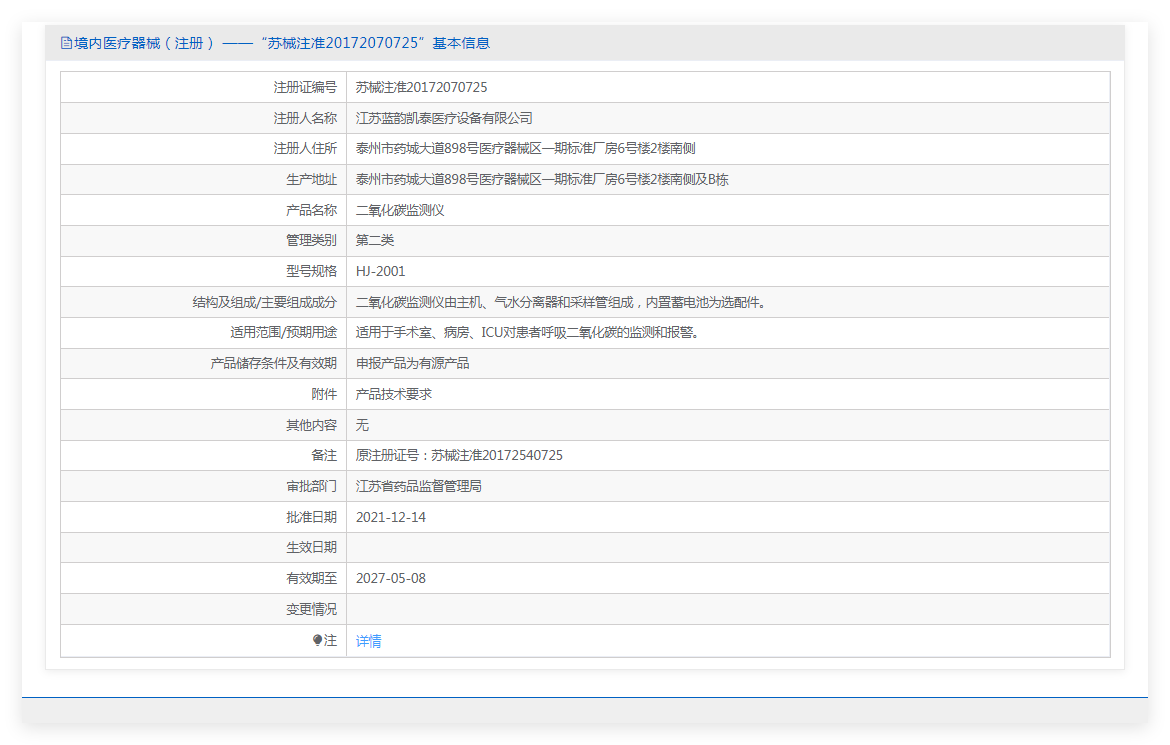Click the 其他内容 value 无

pos(362,425)
